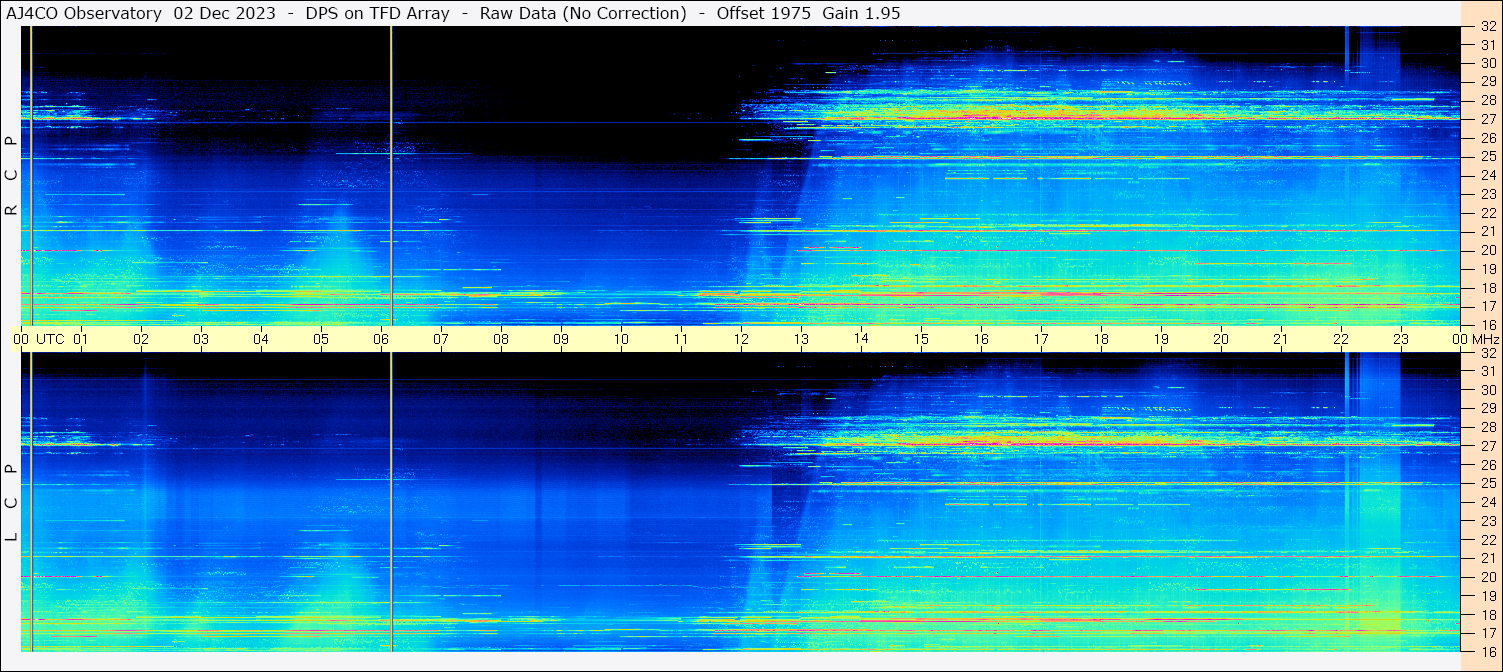Select the 16 hour tick on time axis
Screen dimensions: 1503x672
click(981, 339)
